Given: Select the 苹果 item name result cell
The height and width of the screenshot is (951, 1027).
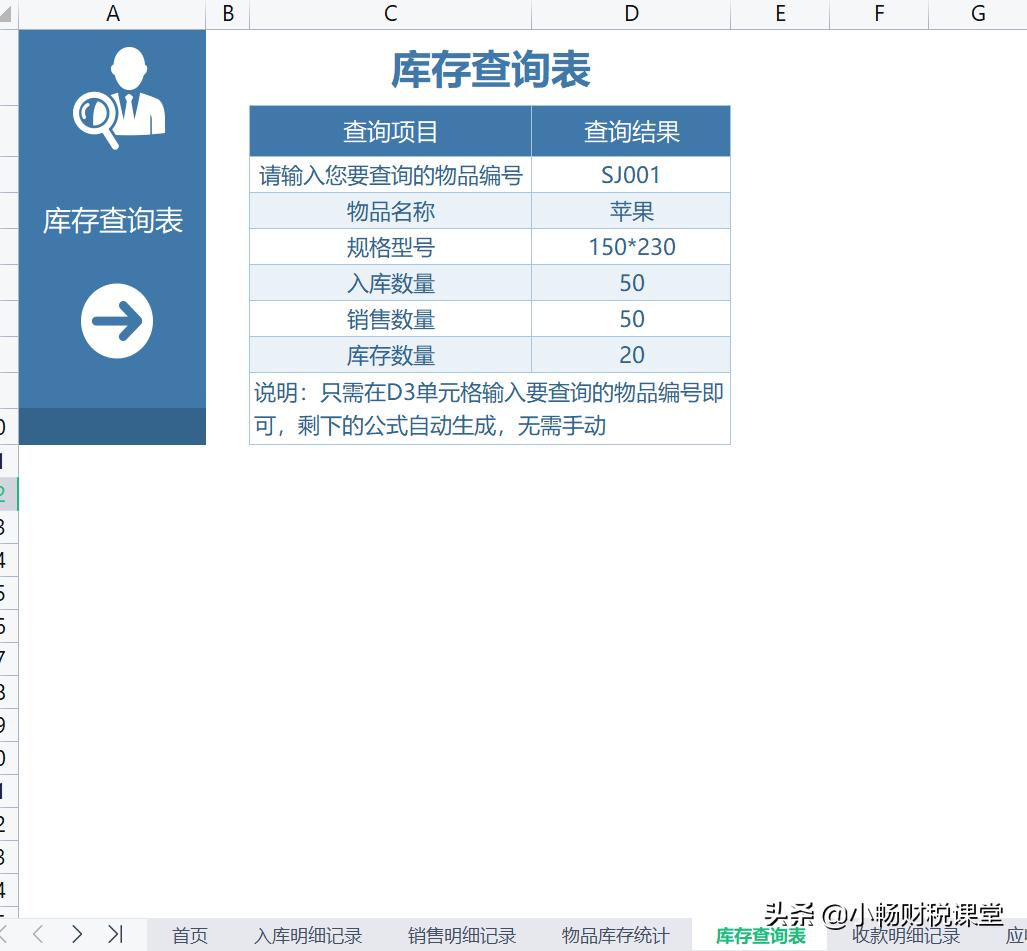Looking at the screenshot, I should point(631,210).
